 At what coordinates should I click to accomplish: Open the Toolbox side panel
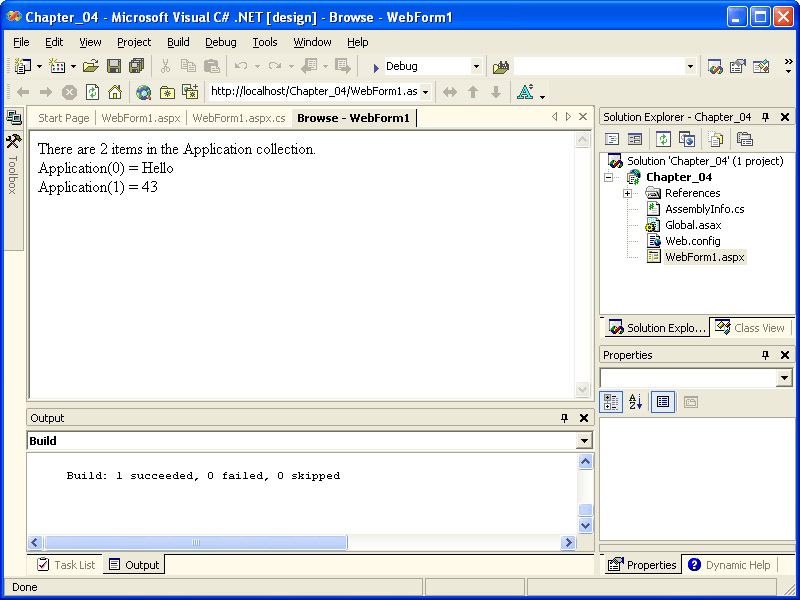[x=13, y=160]
